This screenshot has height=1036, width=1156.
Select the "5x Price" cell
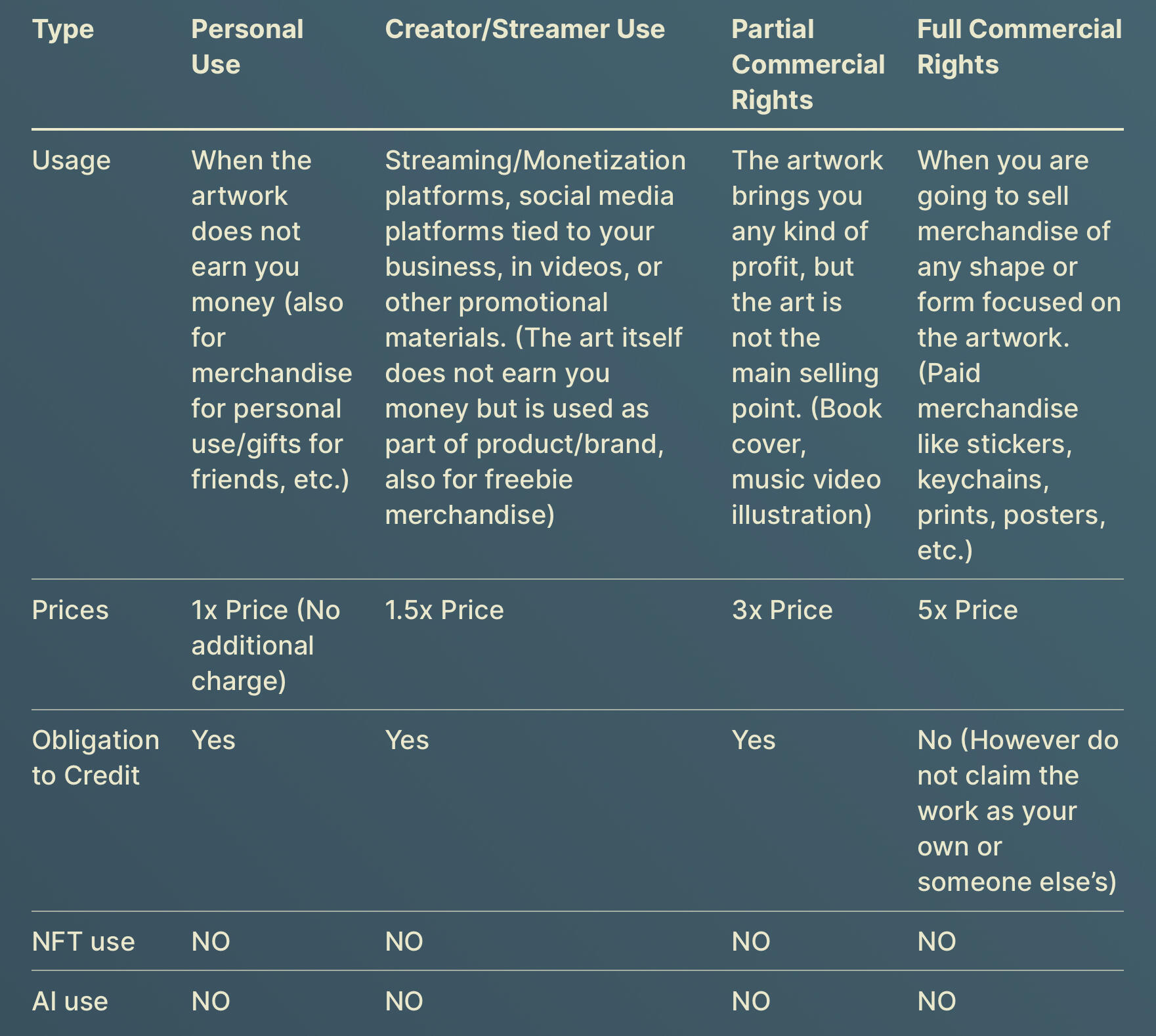click(x=968, y=611)
